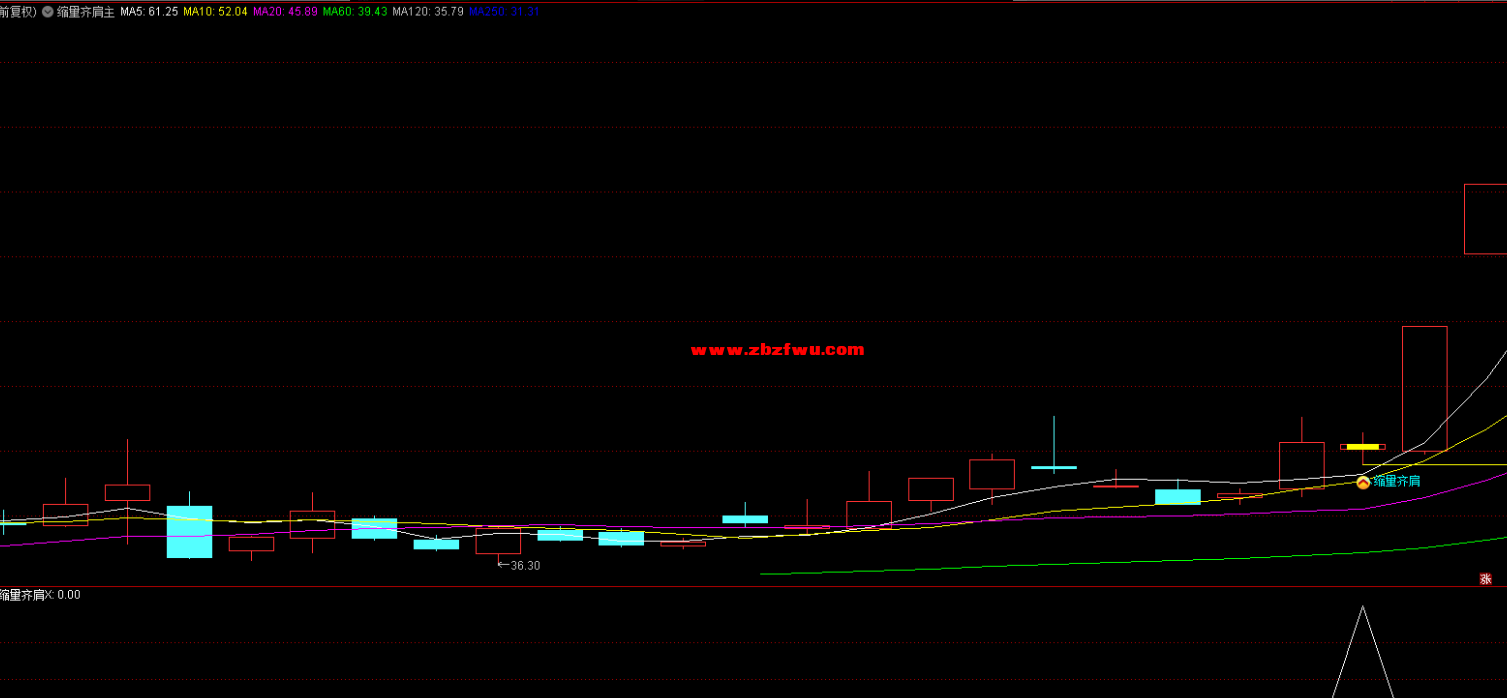Click the 前复权 adjustment label
The image size is (1507, 698).
tap(17, 12)
